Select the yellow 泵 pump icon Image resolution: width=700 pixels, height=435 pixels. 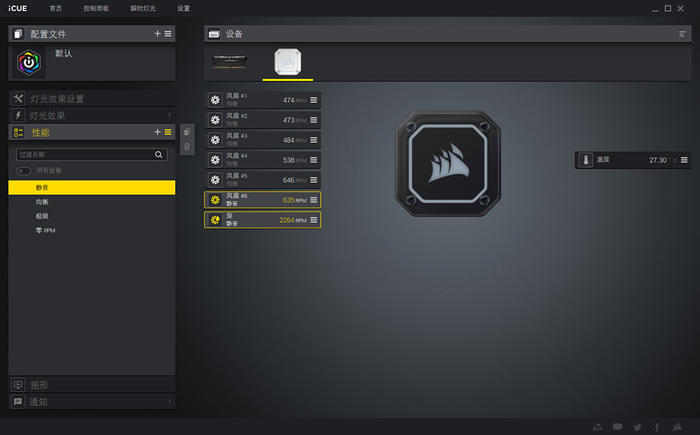215,220
